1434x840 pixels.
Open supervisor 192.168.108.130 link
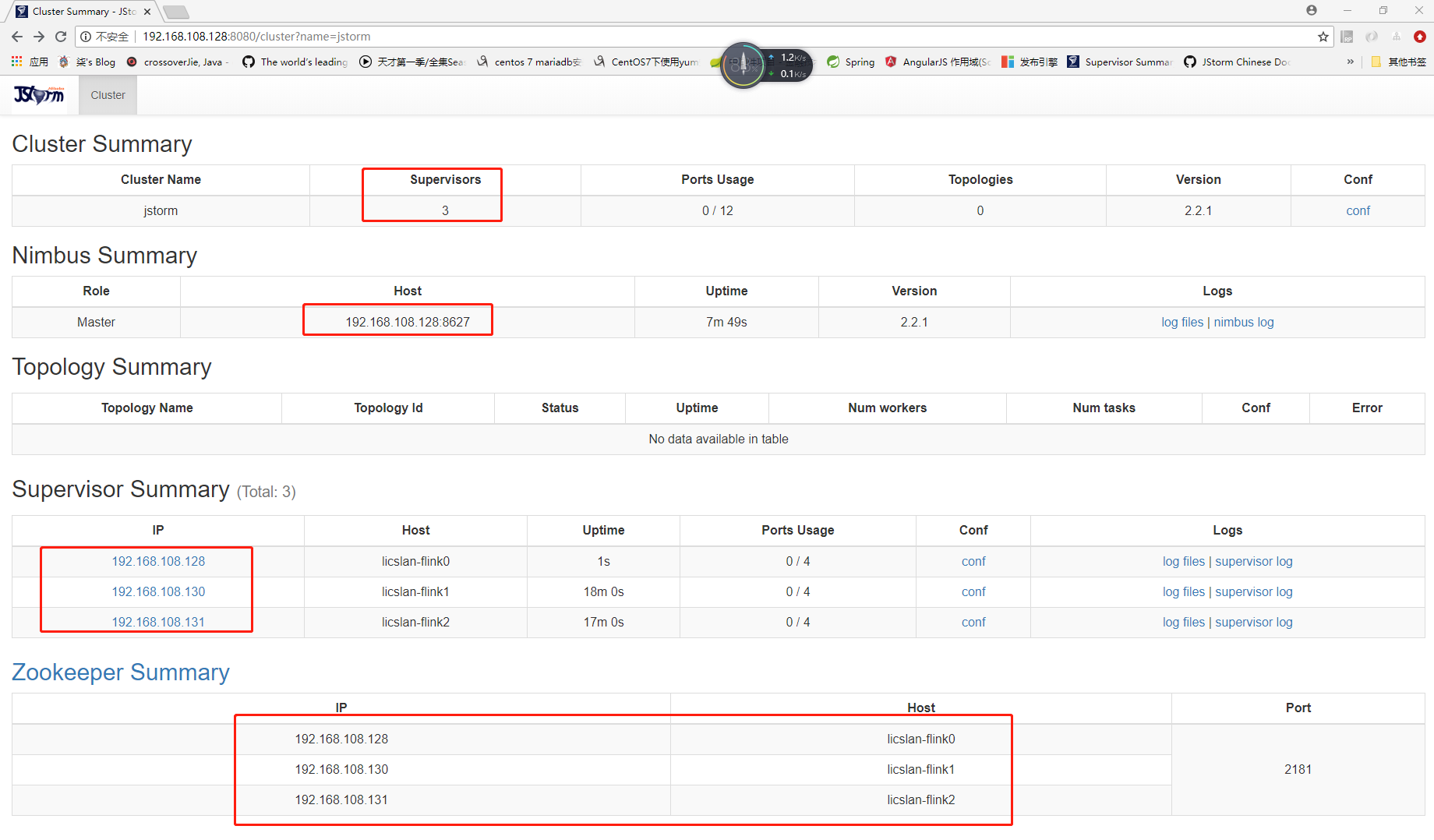[158, 591]
